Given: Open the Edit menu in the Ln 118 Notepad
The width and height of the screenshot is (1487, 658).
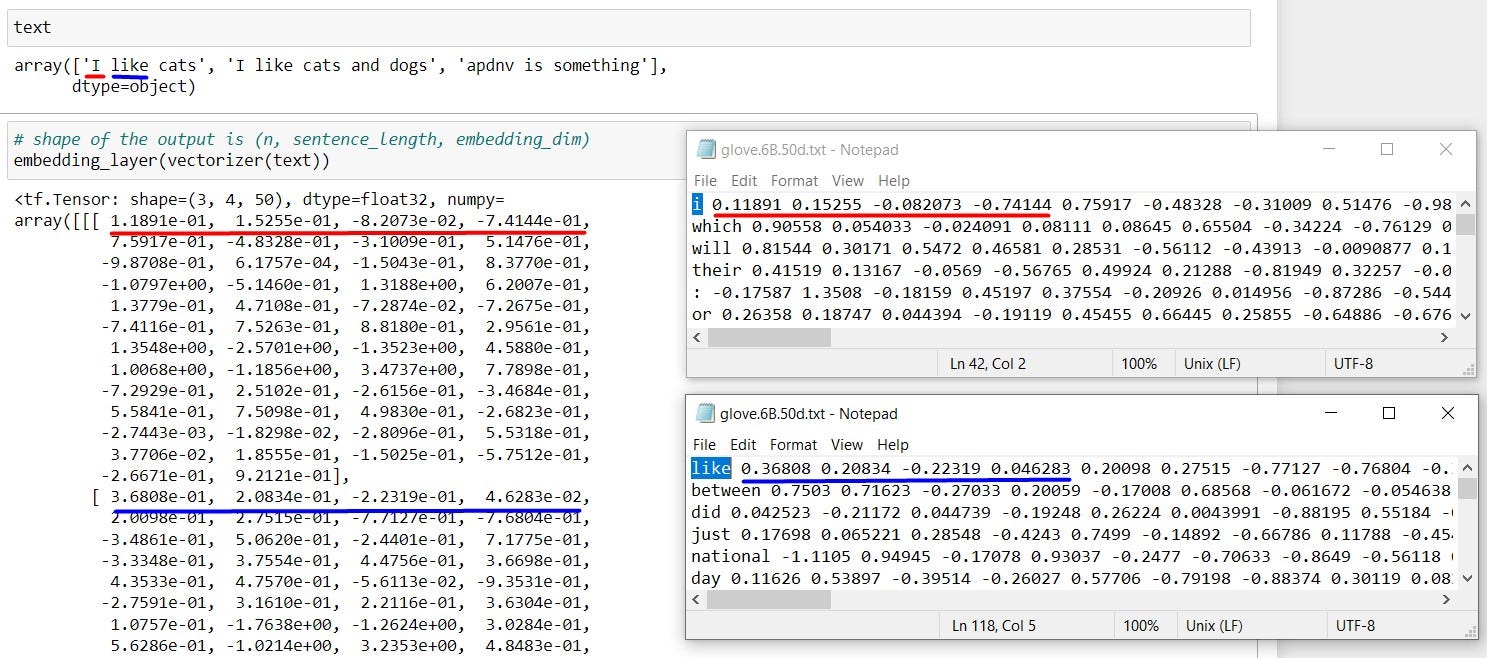Looking at the screenshot, I should click(743, 445).
